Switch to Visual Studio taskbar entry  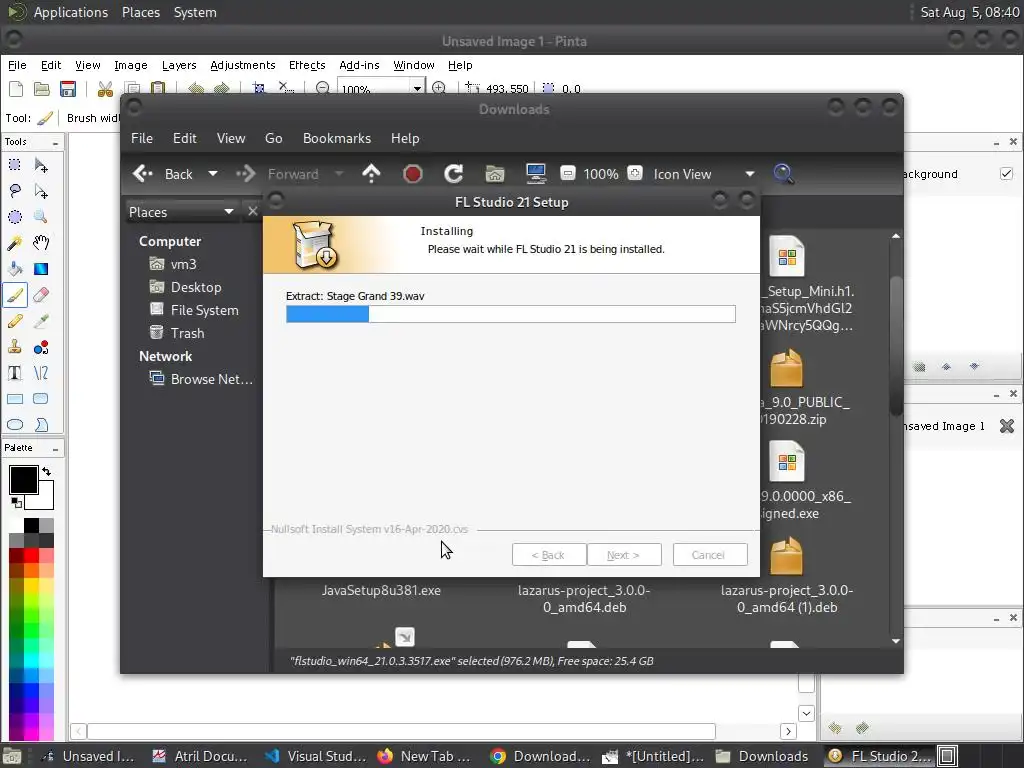317,756
